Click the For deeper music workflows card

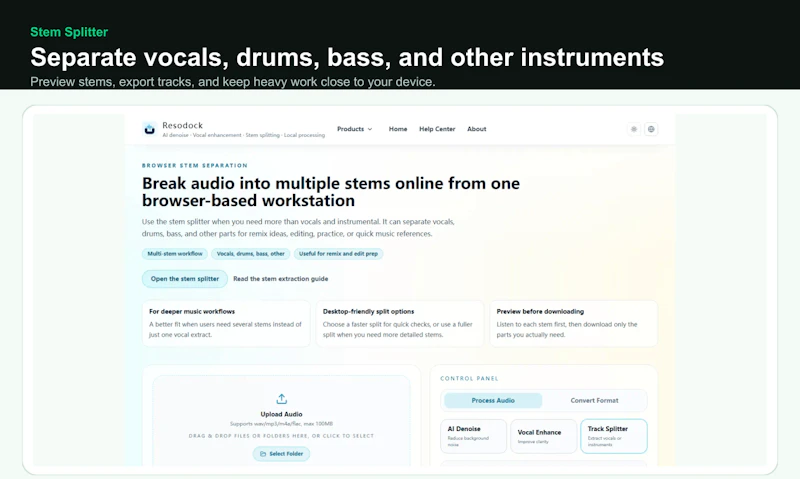(226, 323)
